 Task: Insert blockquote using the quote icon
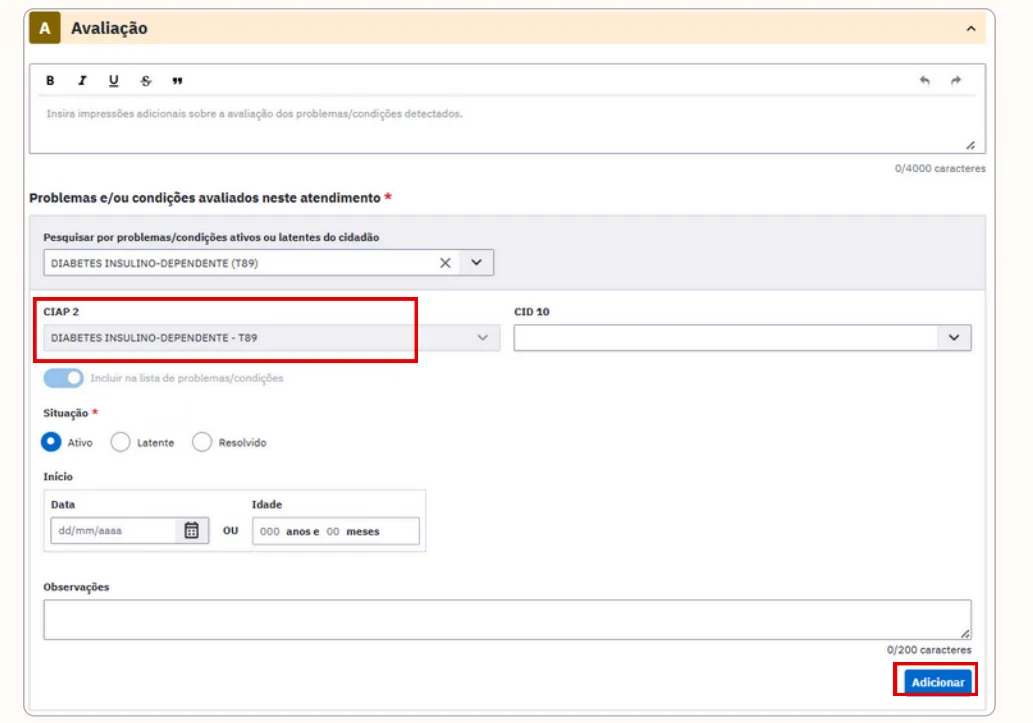[177, 80]
